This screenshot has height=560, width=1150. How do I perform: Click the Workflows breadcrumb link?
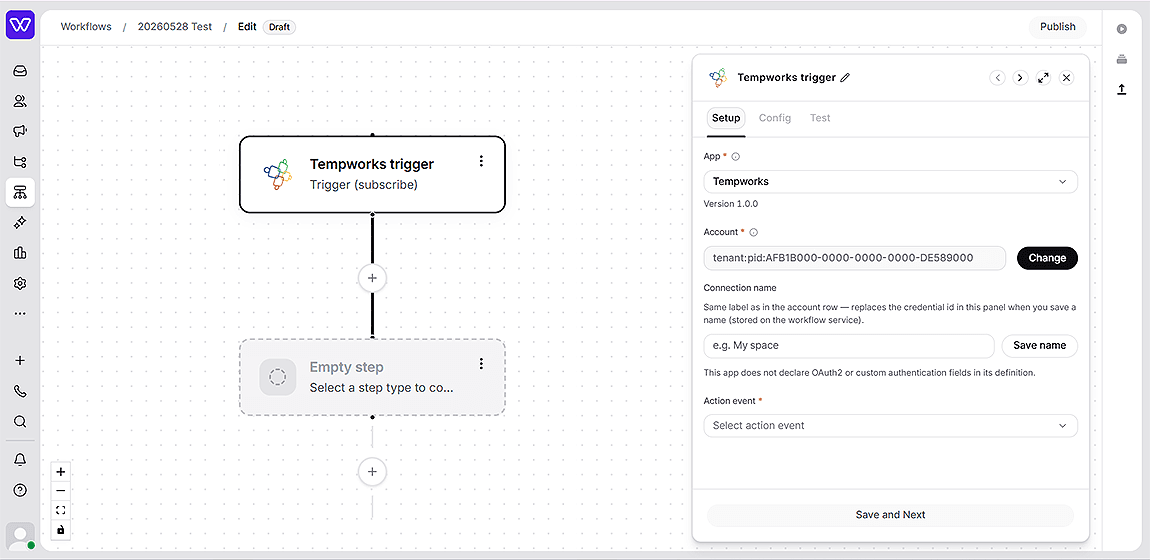pos(86,26)
